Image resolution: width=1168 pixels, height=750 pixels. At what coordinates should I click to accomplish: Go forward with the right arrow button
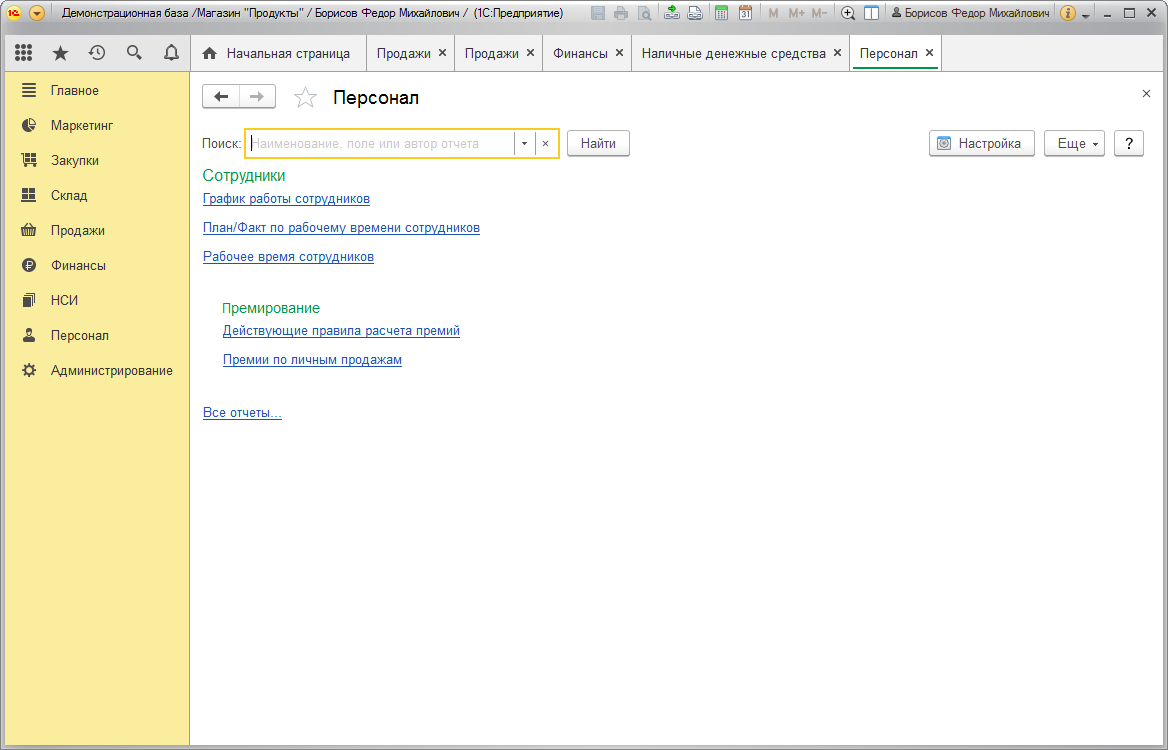[x=257, y=97]
